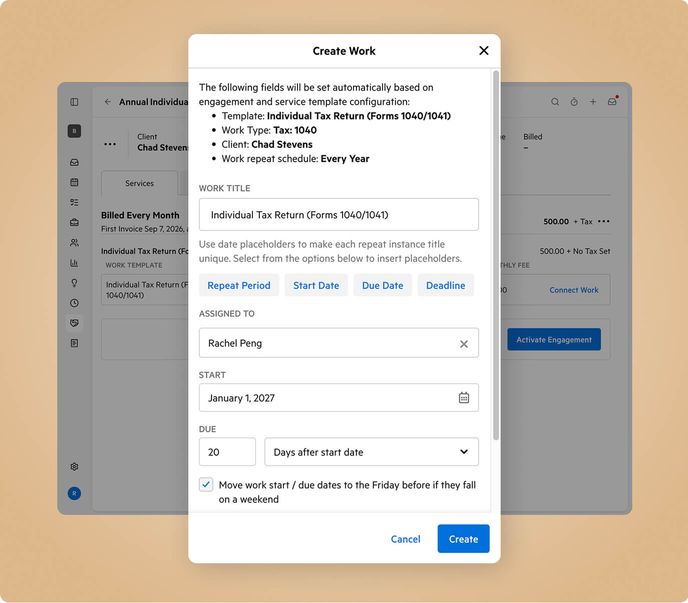This screenshot has height=603, width=688.
Task: Open the Assigned To Rachel Peng selector
Action: pos(339,343)
